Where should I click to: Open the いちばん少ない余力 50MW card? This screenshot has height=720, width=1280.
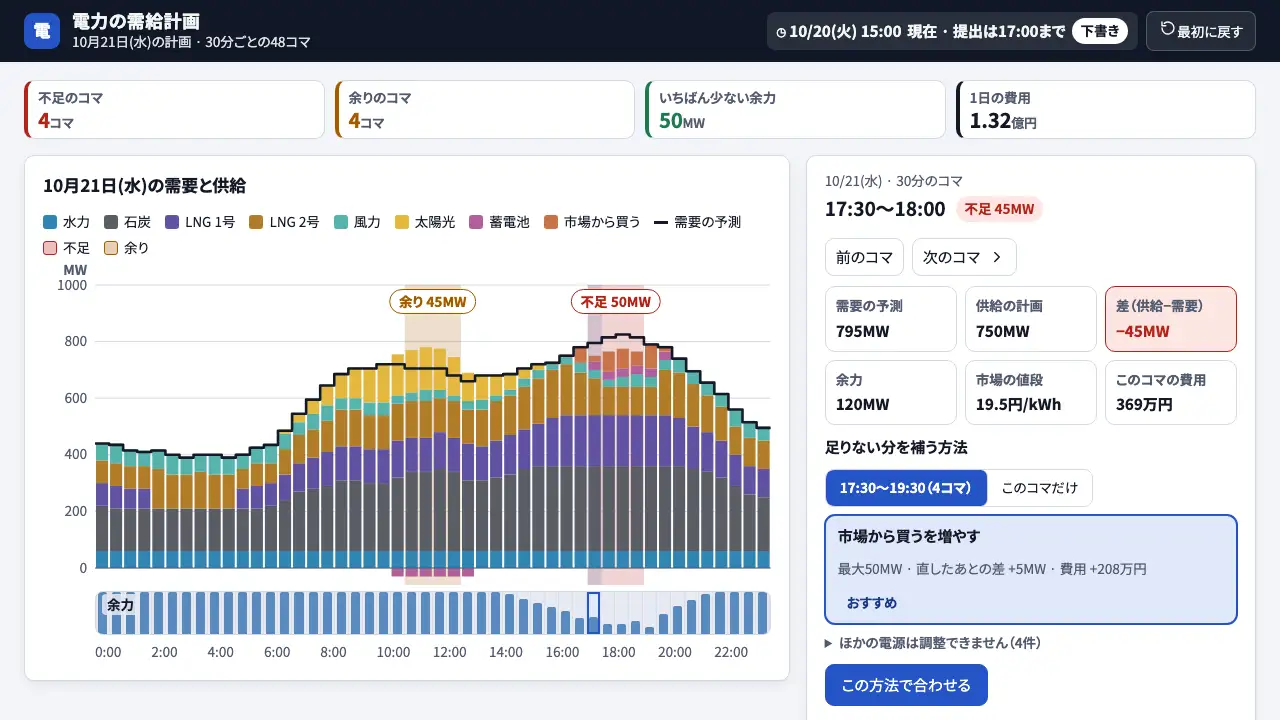(x=795, y=110)
